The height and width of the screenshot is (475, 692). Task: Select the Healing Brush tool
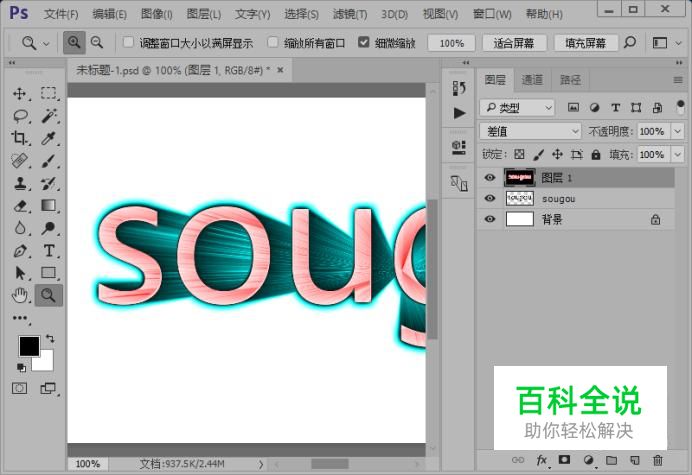19,161
